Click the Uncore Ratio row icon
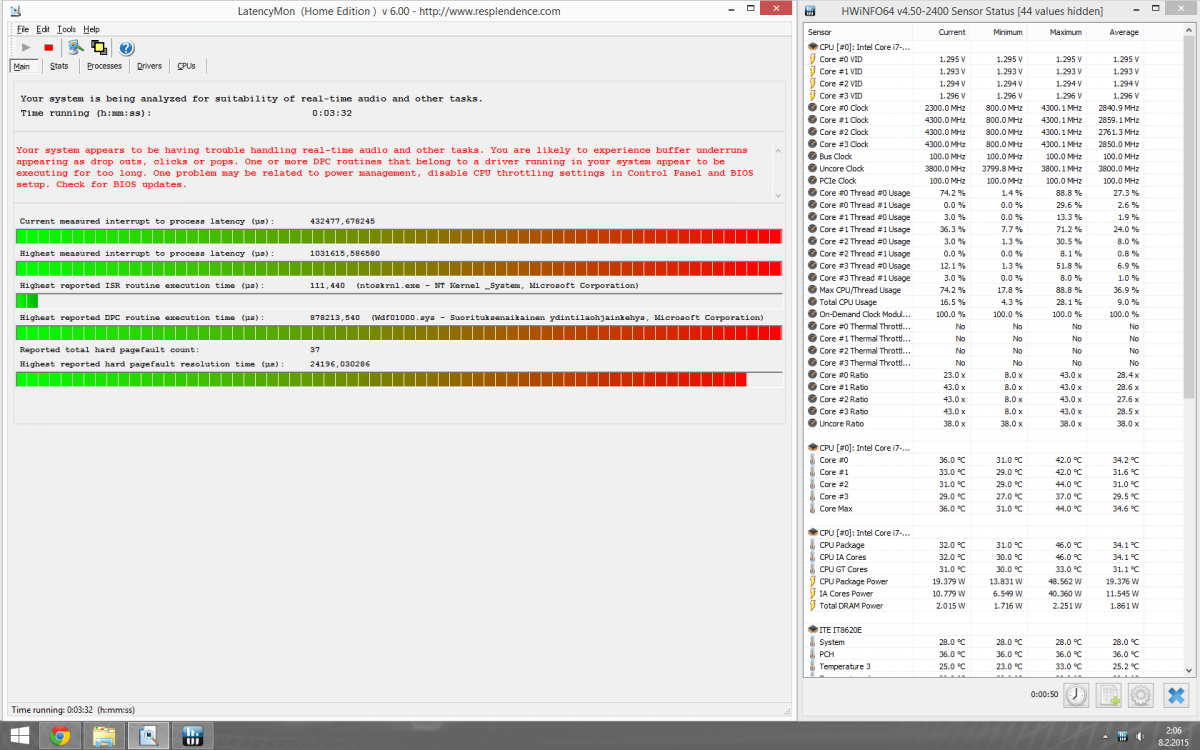 [812, 423]
